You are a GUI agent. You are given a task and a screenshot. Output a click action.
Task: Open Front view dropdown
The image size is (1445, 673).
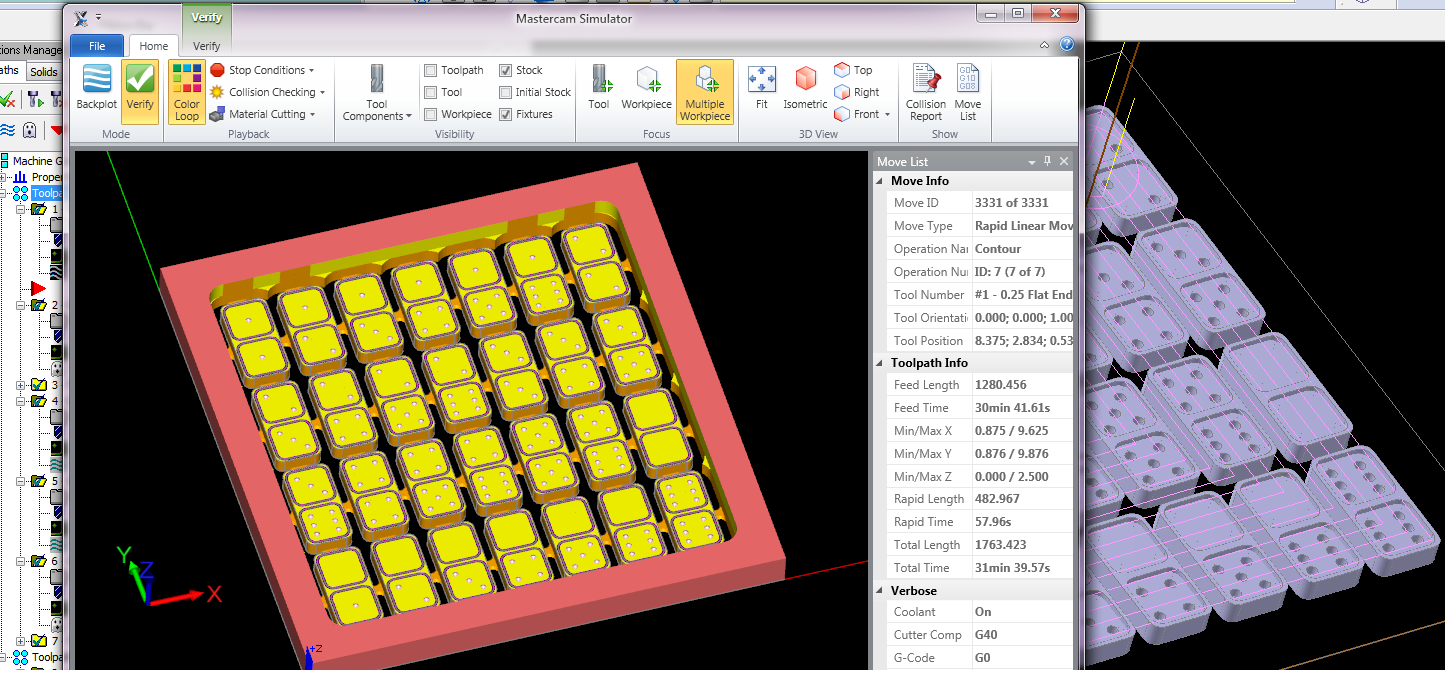point(861,114)
